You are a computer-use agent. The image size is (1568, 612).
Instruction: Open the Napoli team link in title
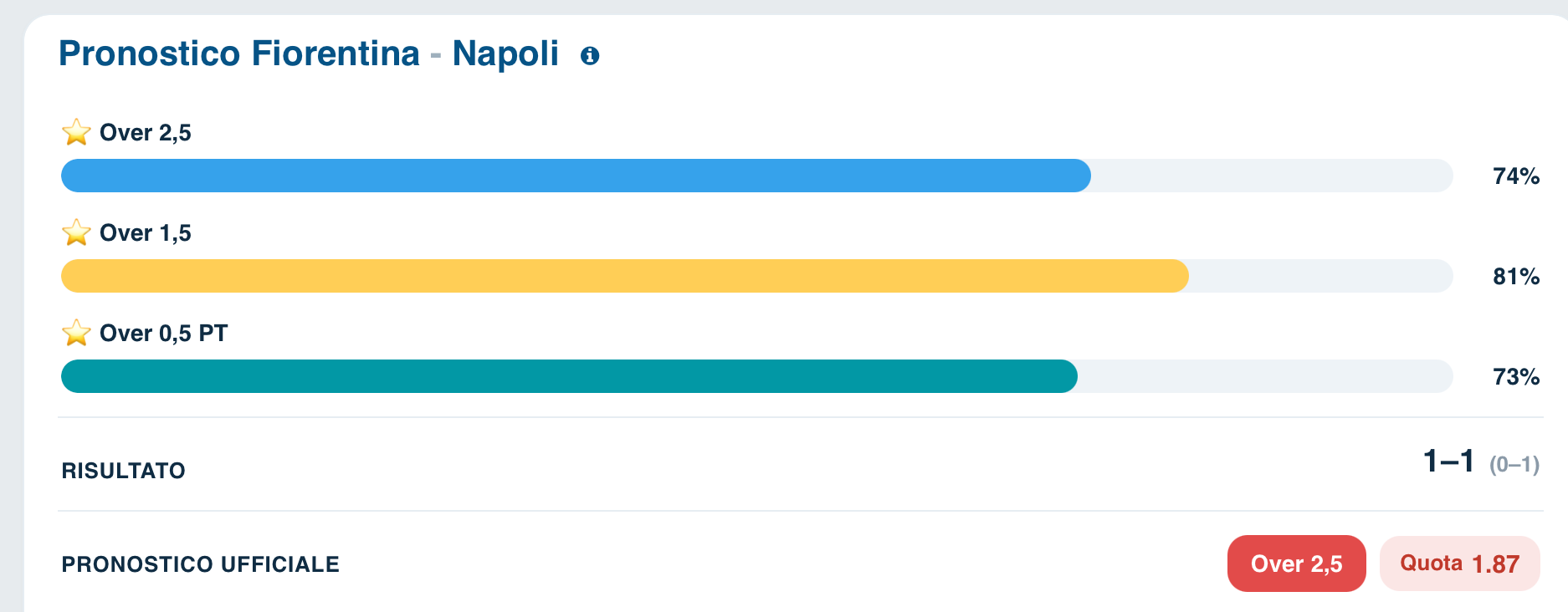pos(505,54)
